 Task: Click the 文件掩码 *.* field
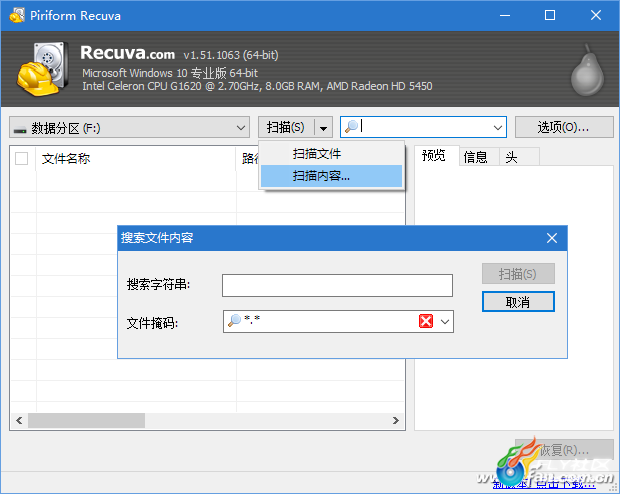(338, 321)
